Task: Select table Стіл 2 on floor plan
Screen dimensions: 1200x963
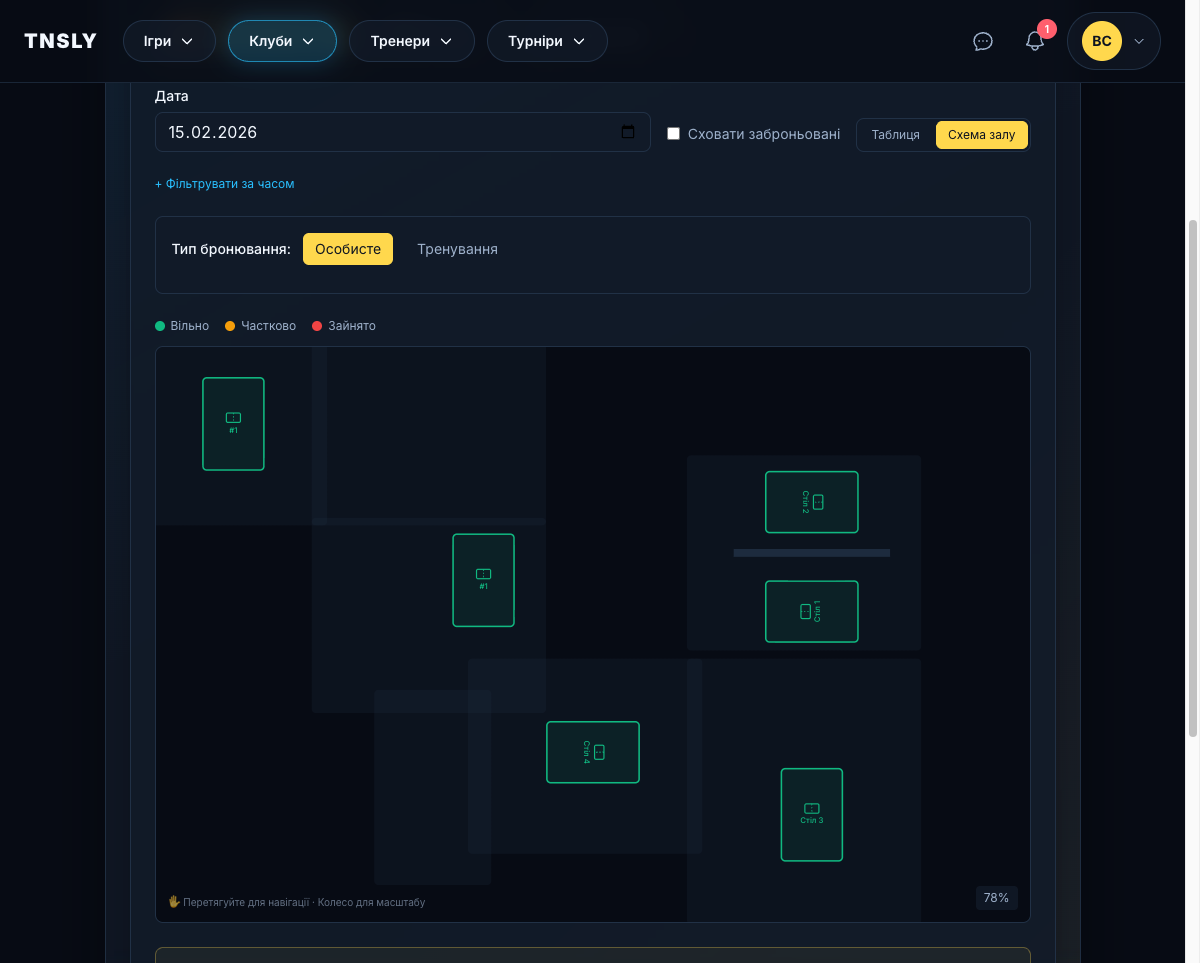Action: 811,502
